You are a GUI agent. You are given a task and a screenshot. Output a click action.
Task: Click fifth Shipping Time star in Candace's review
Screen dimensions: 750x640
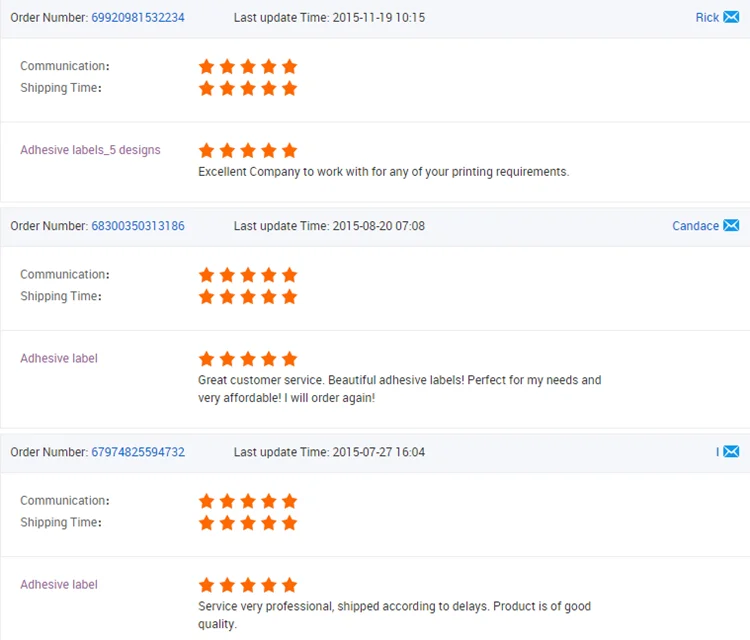click(x=290, y=297)
